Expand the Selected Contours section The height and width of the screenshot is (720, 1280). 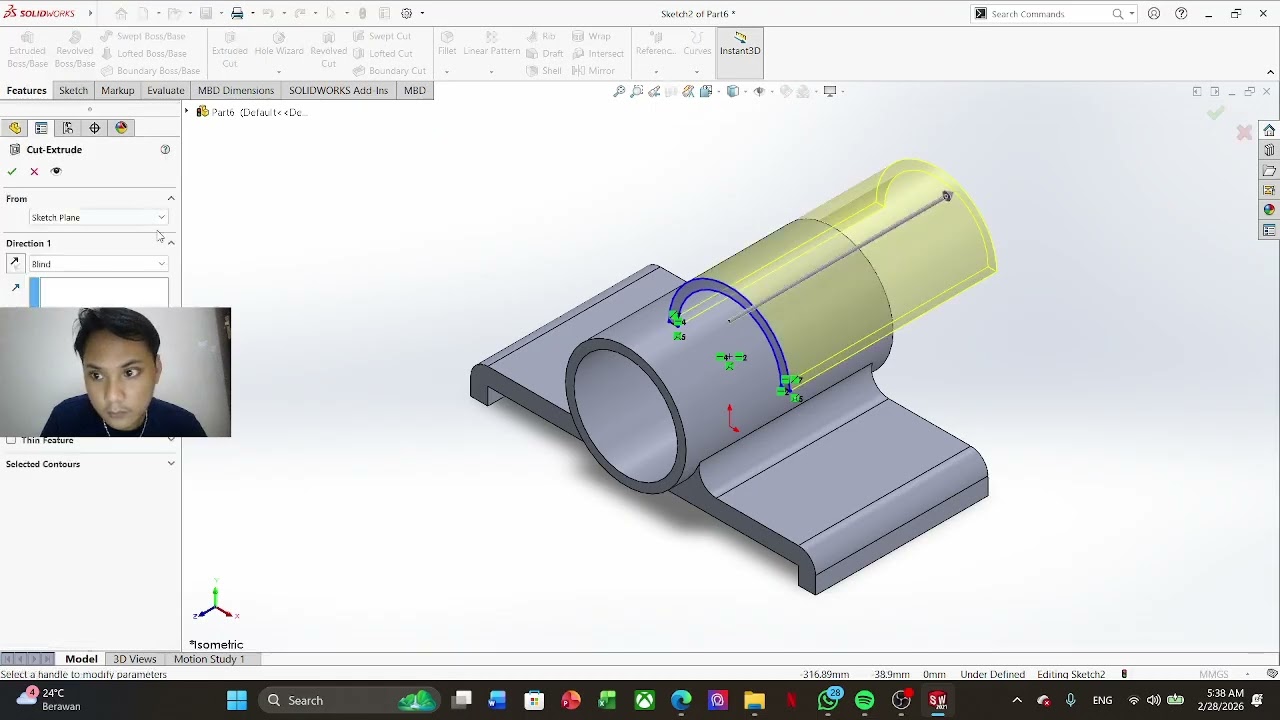[x=171, y=464]
